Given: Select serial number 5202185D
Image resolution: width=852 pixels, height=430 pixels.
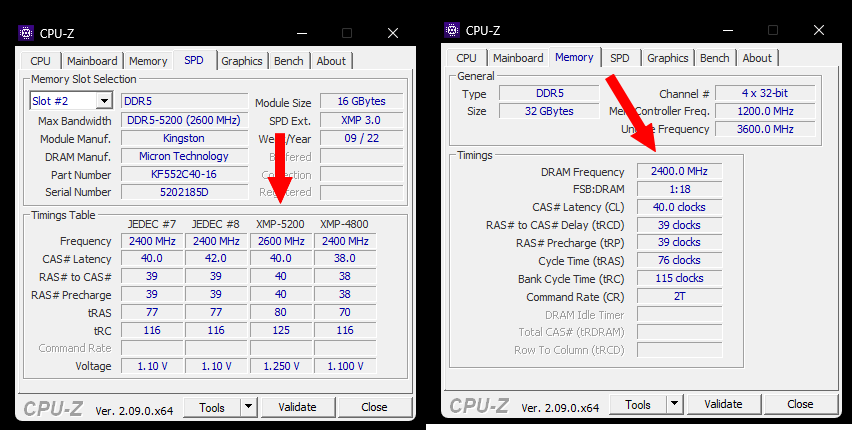Looking at the screenshot, I should [x=184, y=192].
